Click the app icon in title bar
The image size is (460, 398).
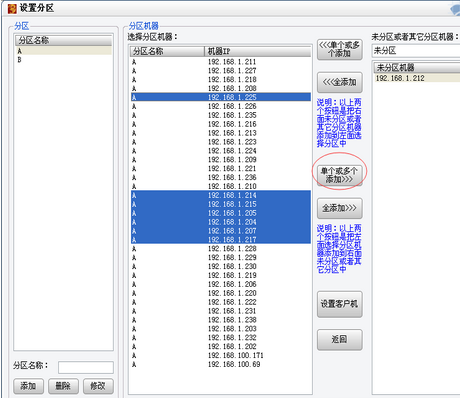tap(12, 9)
